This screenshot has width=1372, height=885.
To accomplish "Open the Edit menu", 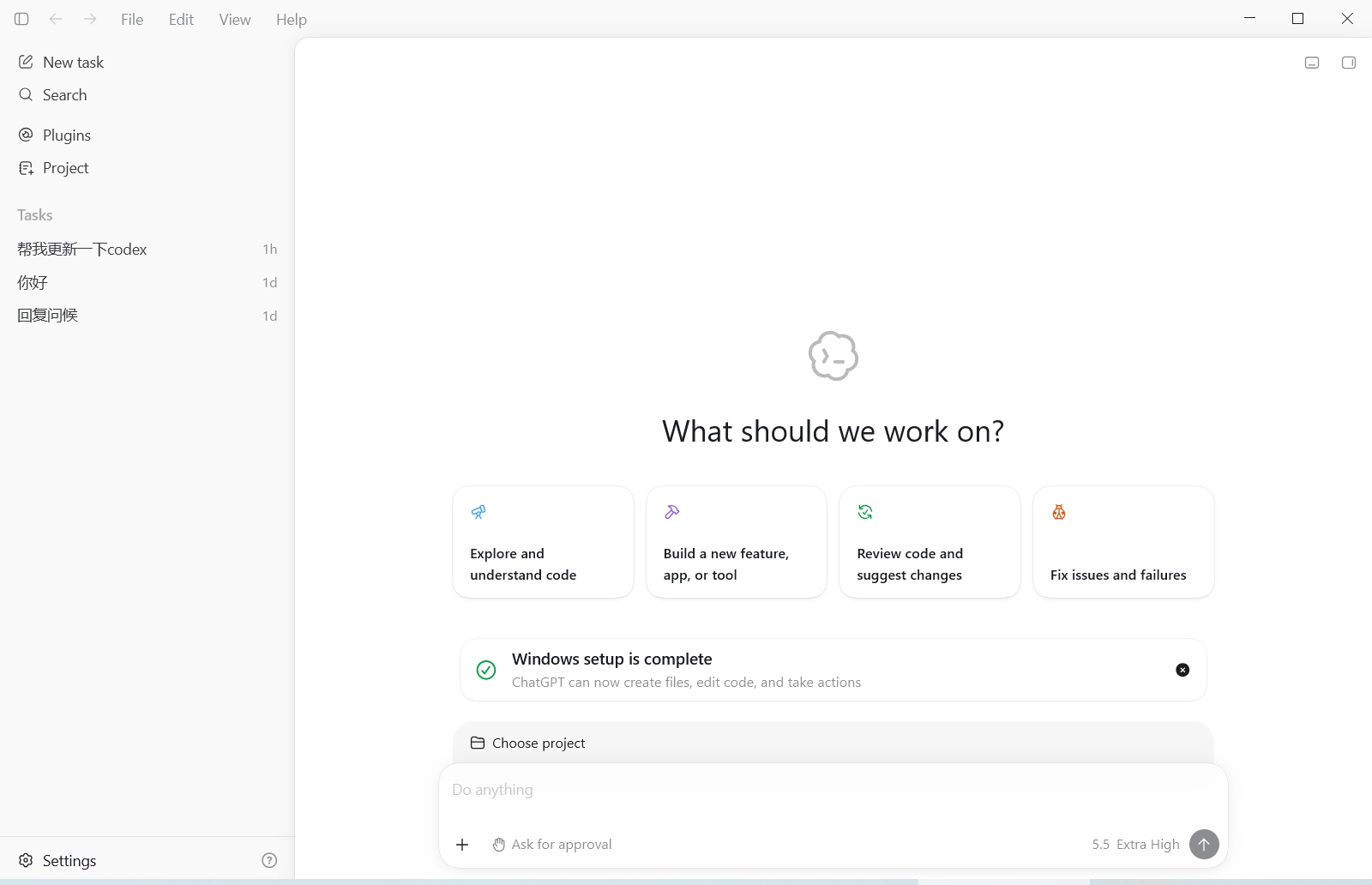I will click(x=181, y=19).
